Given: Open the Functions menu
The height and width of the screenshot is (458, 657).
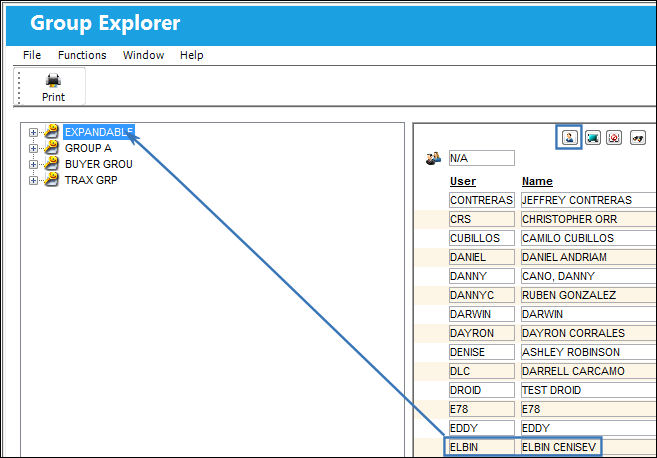Looking at the screenshot, I should (82, 55).
